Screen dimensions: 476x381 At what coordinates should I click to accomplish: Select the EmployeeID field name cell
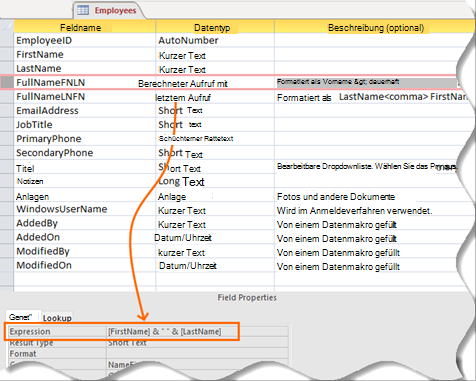(84, 40)
